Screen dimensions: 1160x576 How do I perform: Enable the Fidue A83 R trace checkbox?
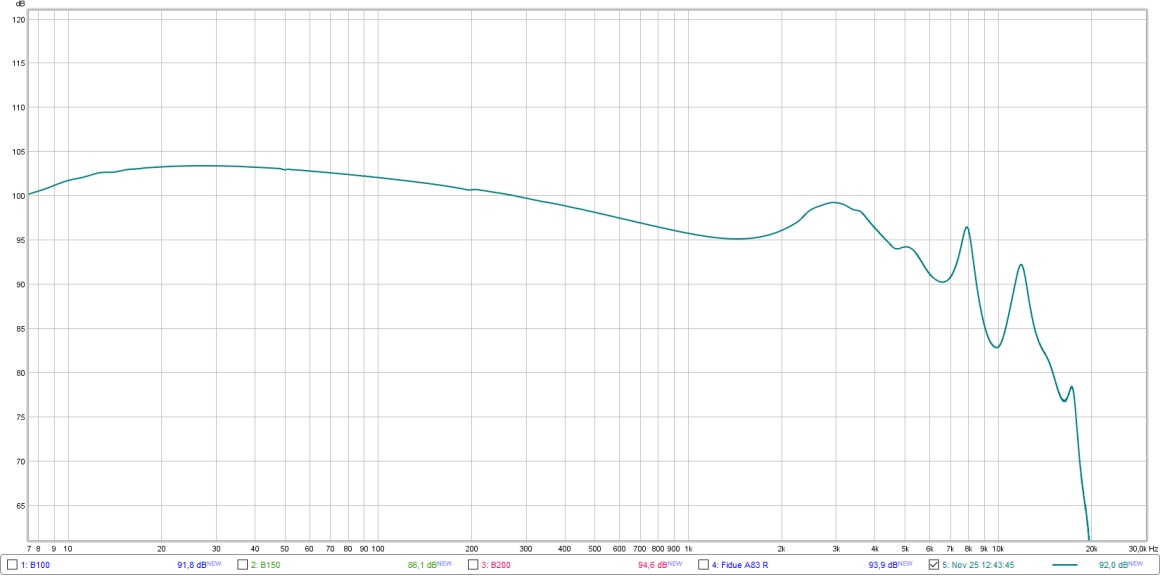703,565
